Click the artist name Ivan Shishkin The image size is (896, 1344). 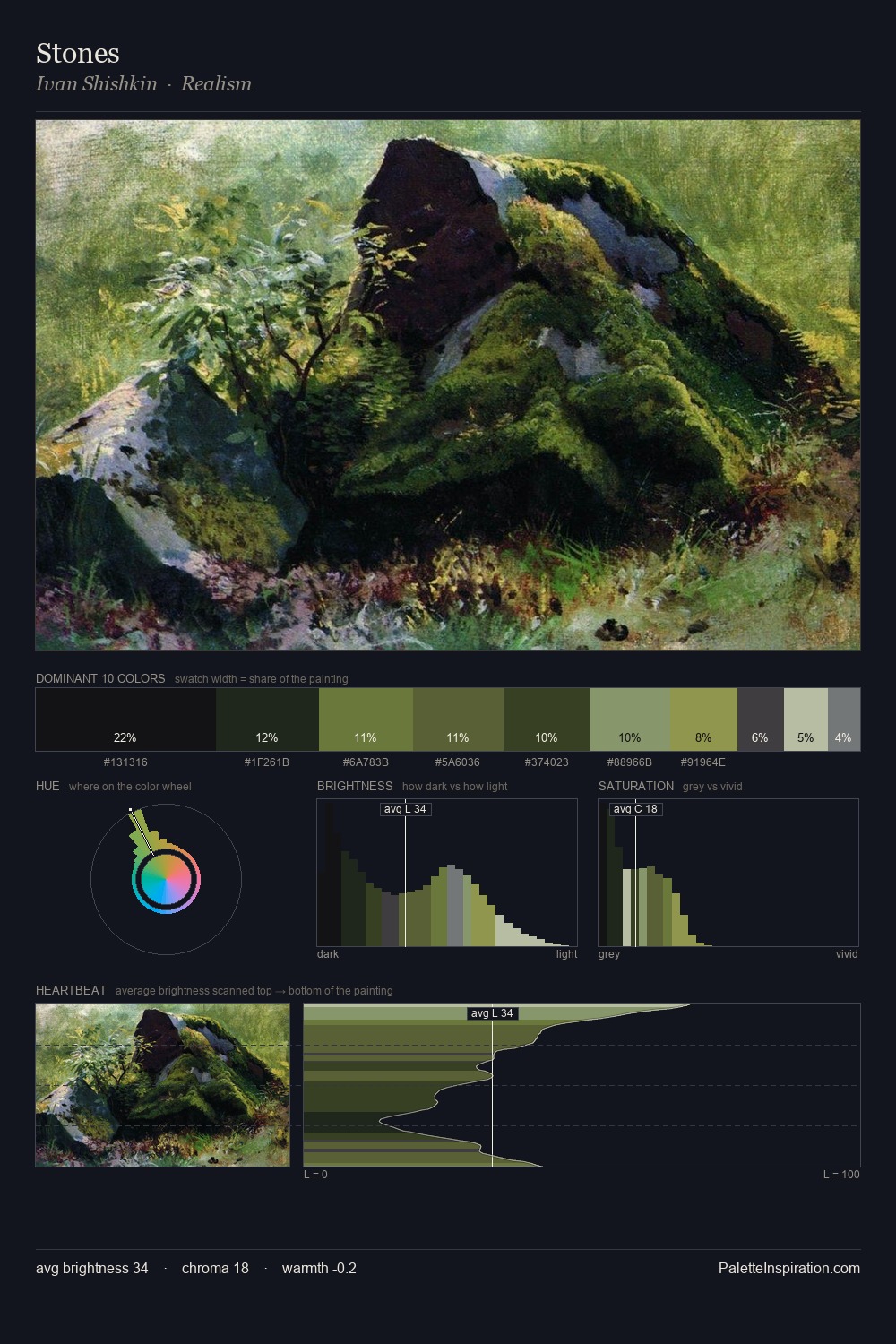click(97, 84)
